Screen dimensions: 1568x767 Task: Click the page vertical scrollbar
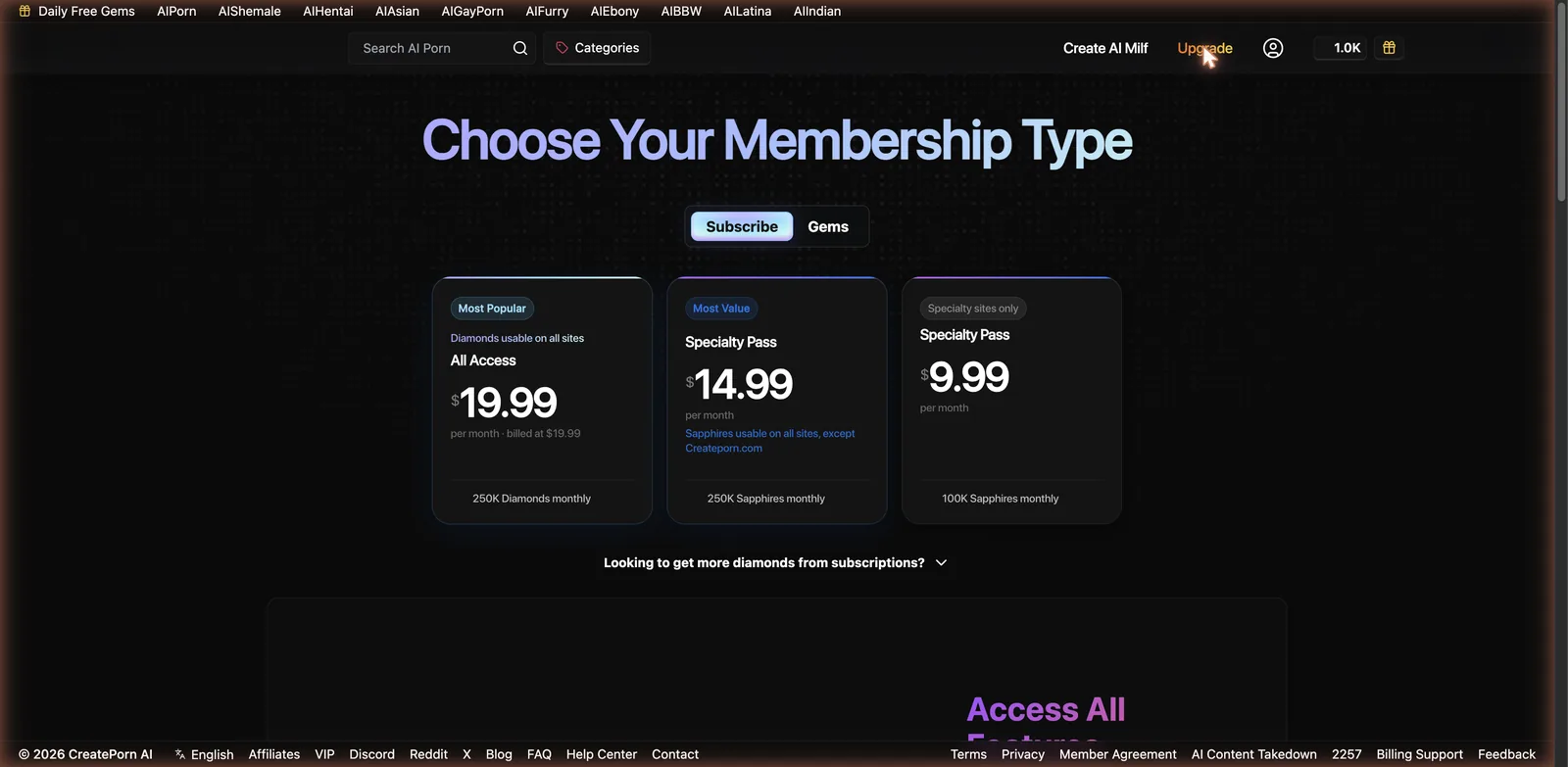coord(1561,103)
